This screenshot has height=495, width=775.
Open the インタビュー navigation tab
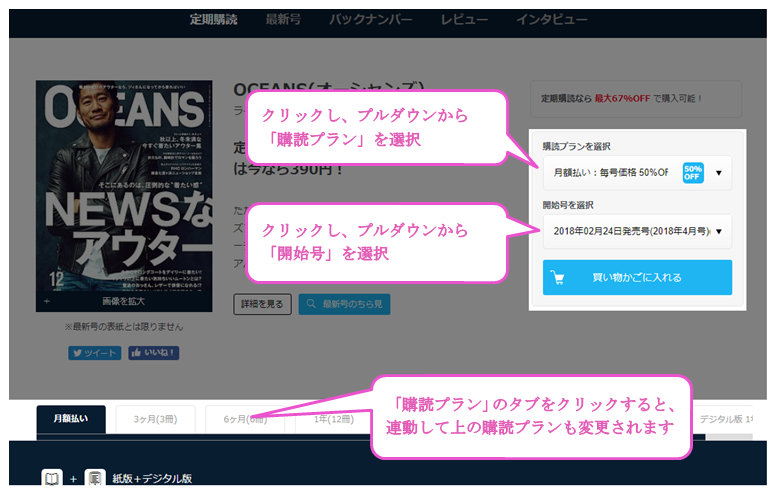point(552,20)
